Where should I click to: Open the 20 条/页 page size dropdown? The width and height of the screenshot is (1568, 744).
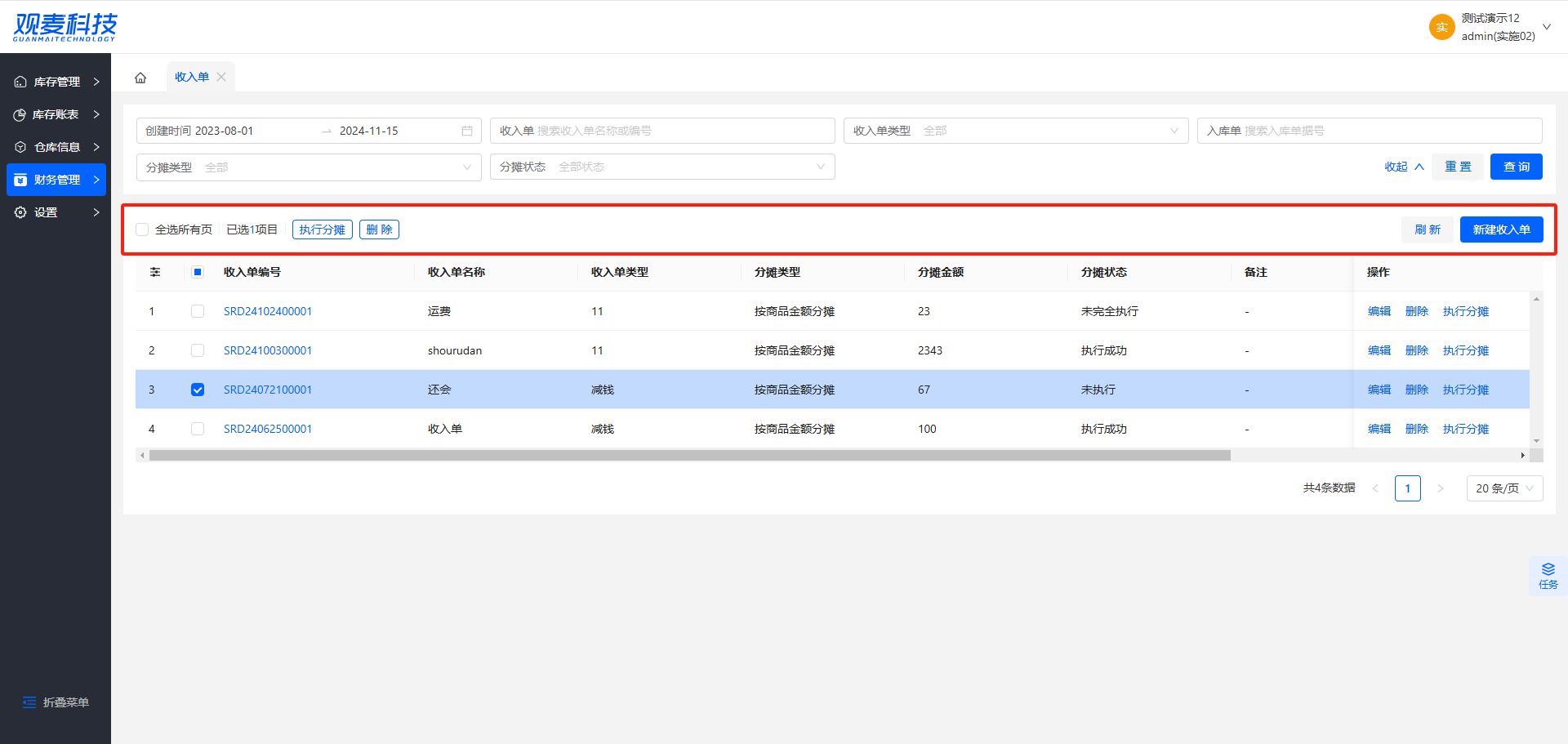tap(1504, 488)
